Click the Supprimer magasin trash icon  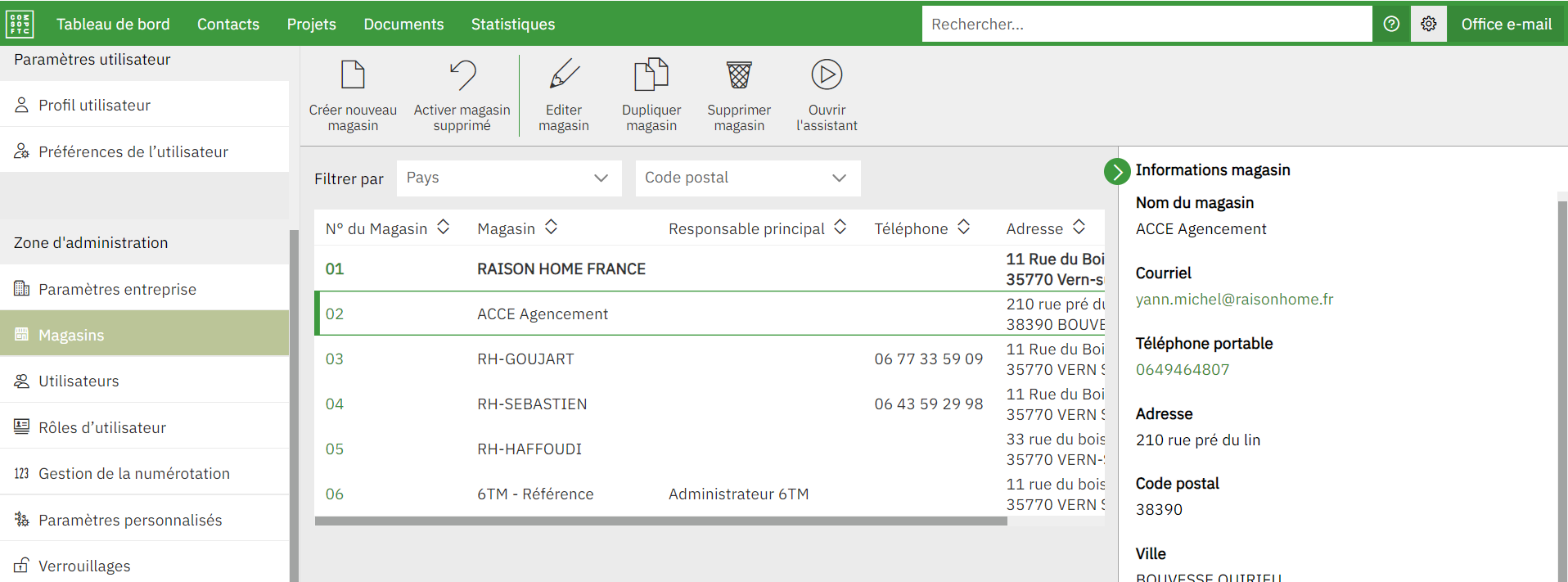(x=739, y=75)
